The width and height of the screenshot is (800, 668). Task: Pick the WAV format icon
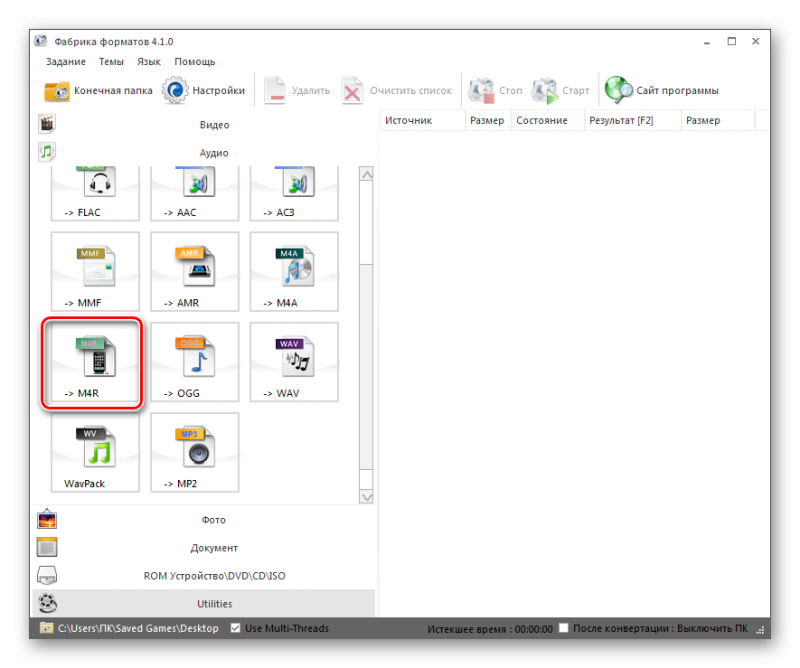click(x=294, y=362)
